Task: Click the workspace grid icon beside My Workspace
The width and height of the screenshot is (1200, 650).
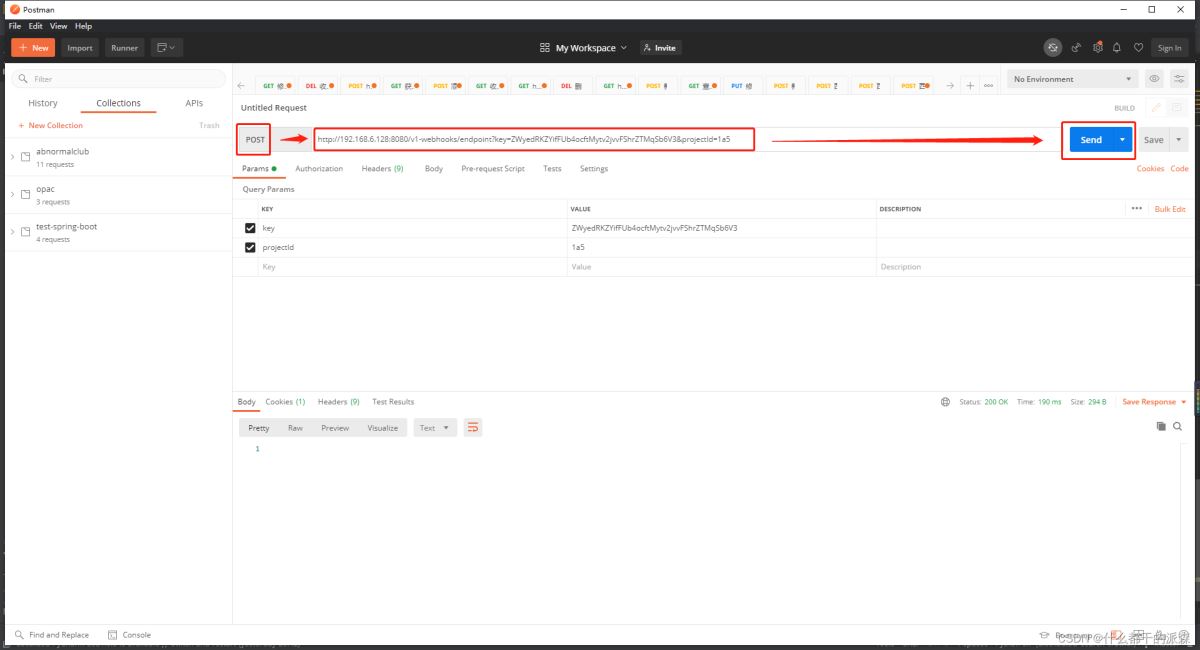Action: [545, 48]
